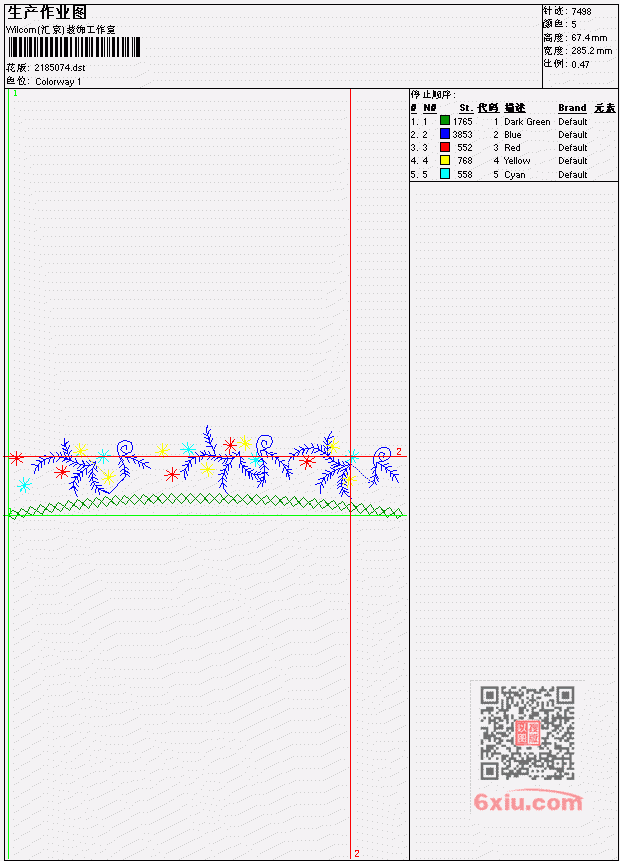Click stitch count 1765 in Dark Green row
The image size is (620, 861).
pos(462,121)
